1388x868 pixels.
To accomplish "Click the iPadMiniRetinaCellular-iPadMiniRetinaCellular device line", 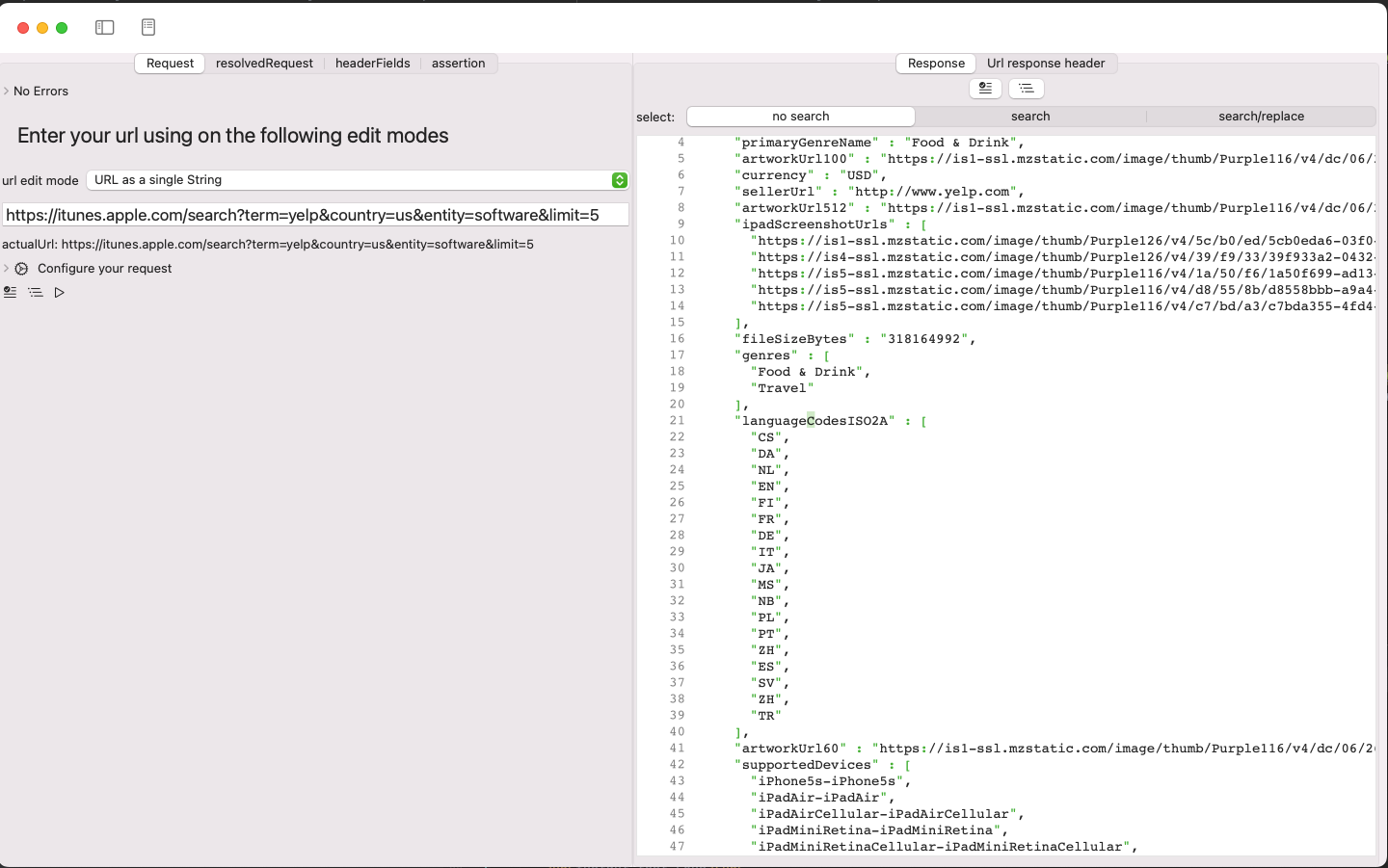I will (x=945, y=847).
